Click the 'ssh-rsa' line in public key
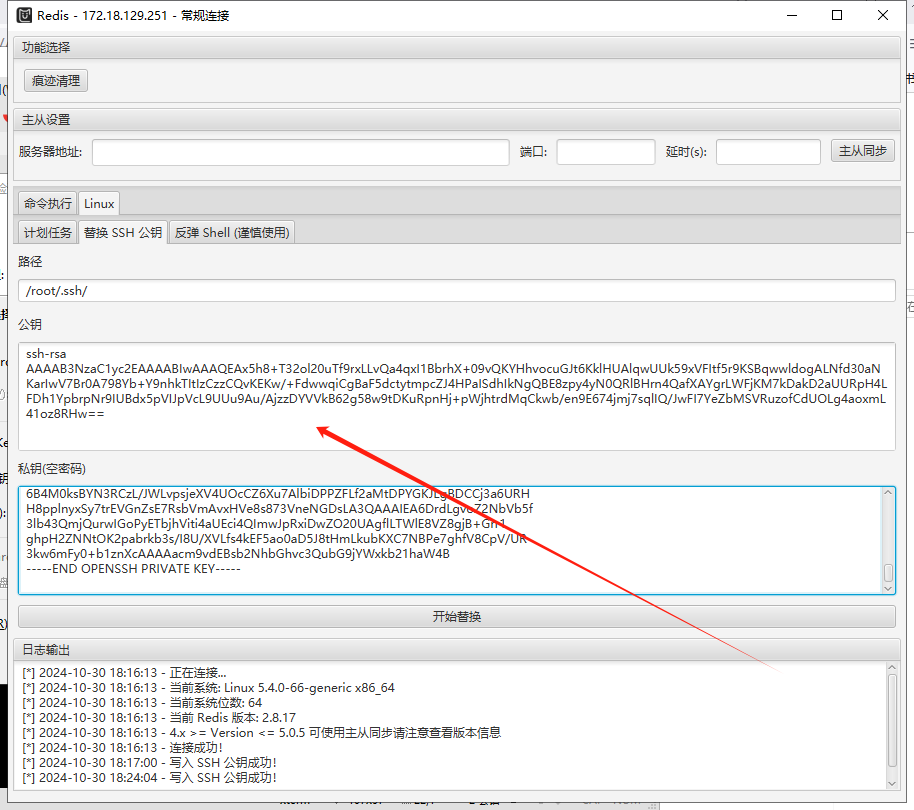This screenshot has height=810, width=914. pyautogui.click(x=46, y=354)
